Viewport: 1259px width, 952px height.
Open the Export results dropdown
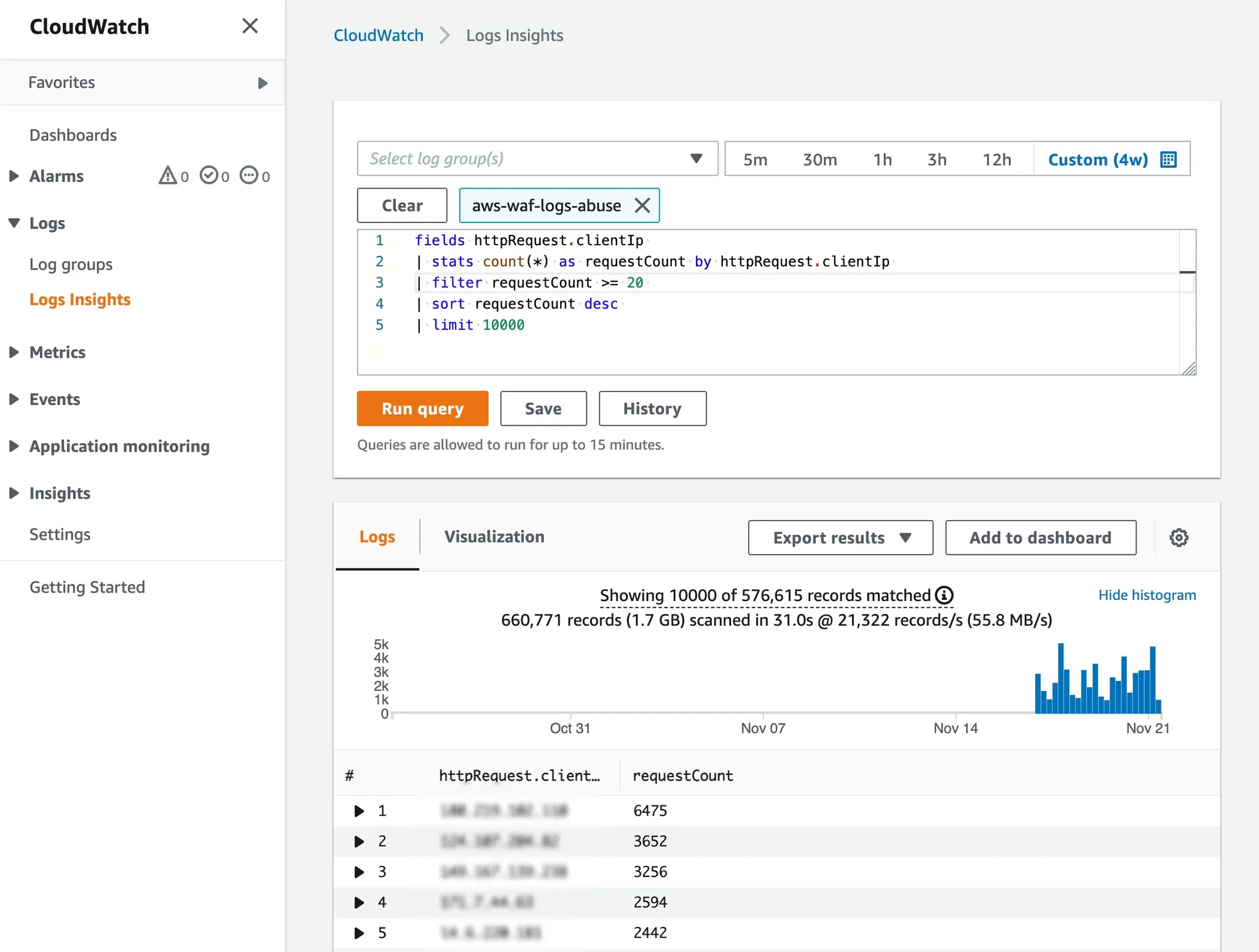[x=840, y=538]
